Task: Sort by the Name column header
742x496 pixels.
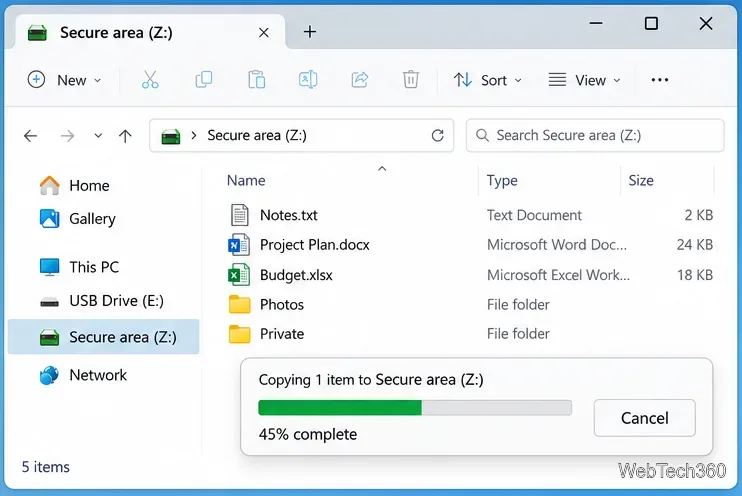Action: tap(246, 180)
